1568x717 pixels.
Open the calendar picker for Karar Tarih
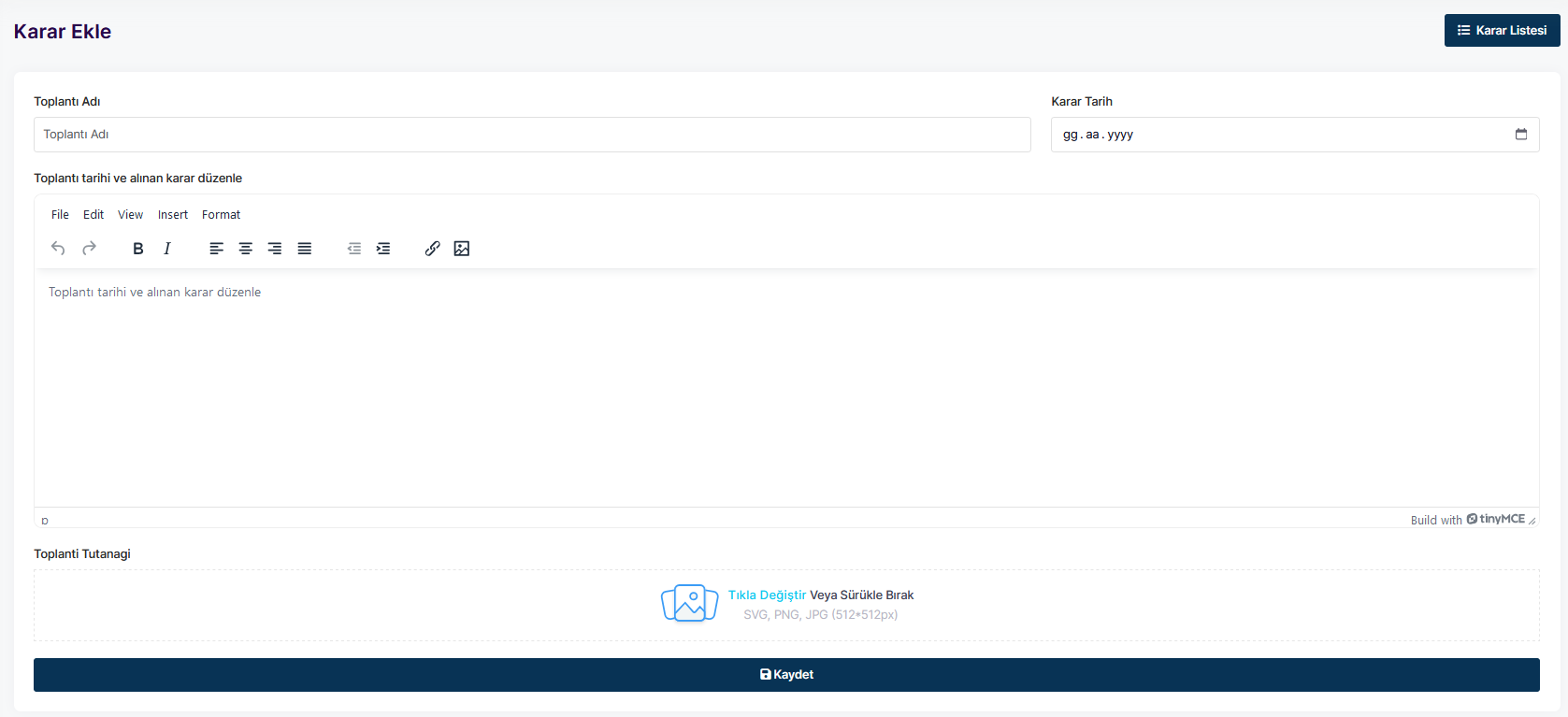coord(1520,135)
